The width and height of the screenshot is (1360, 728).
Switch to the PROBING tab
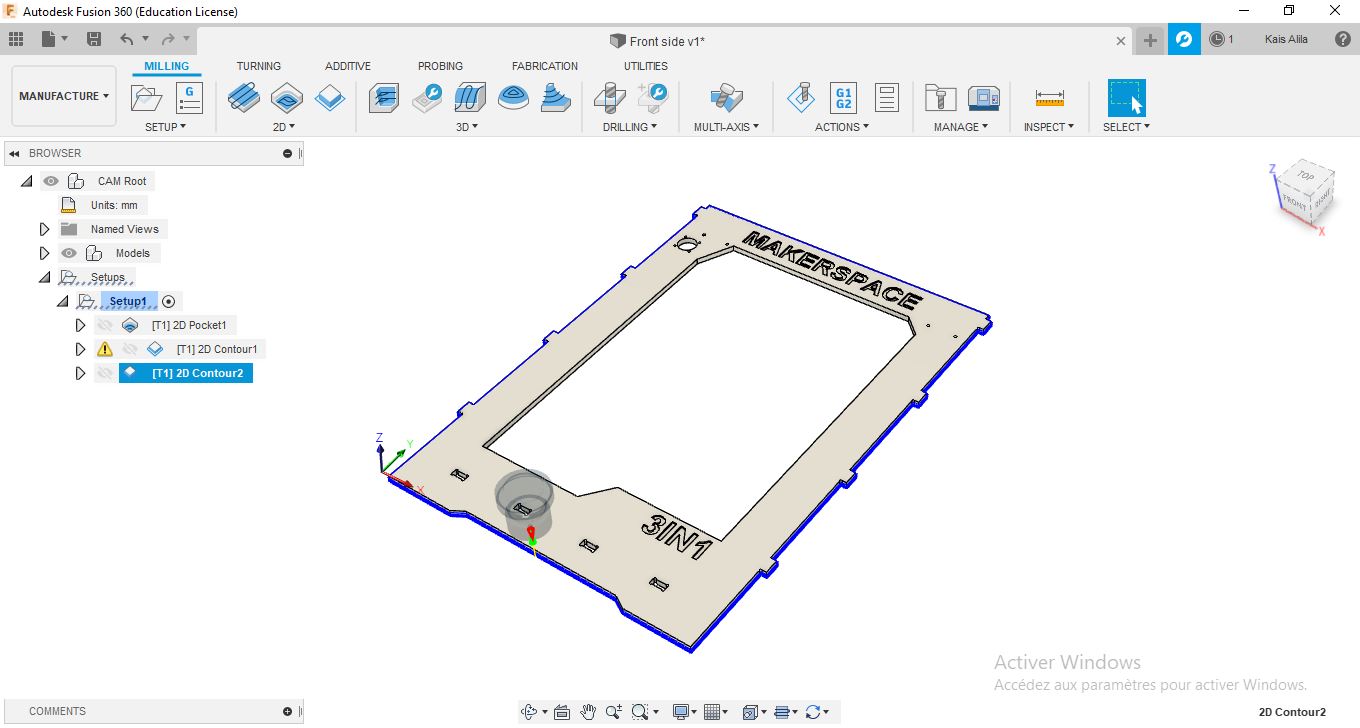click(440, 66)
